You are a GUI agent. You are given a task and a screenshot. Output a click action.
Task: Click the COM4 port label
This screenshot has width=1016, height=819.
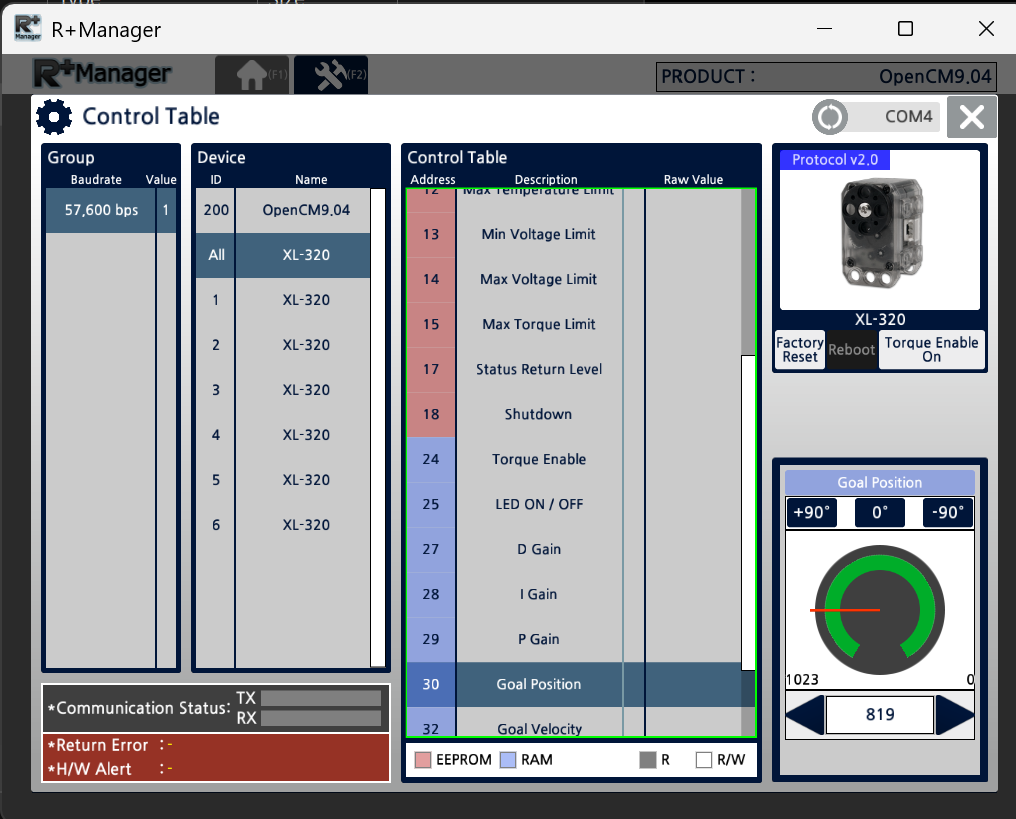coord(908,117)
